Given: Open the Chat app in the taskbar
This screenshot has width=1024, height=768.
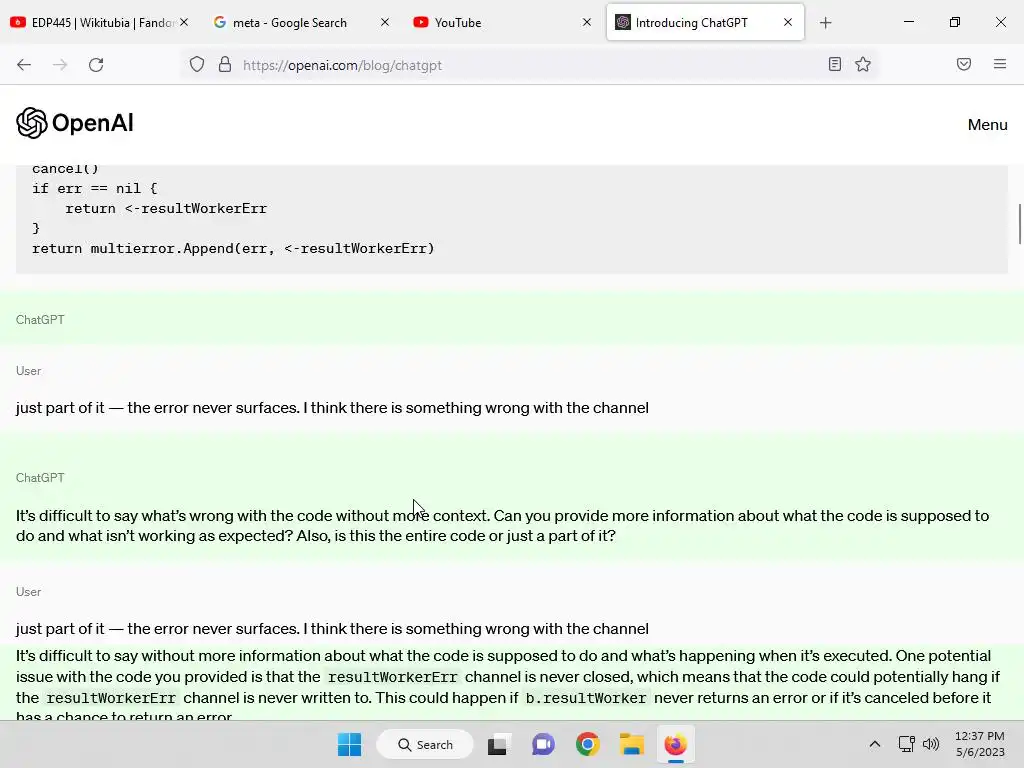Looking at the screenshot, I should pyautogui.click(x=543, y=744).
